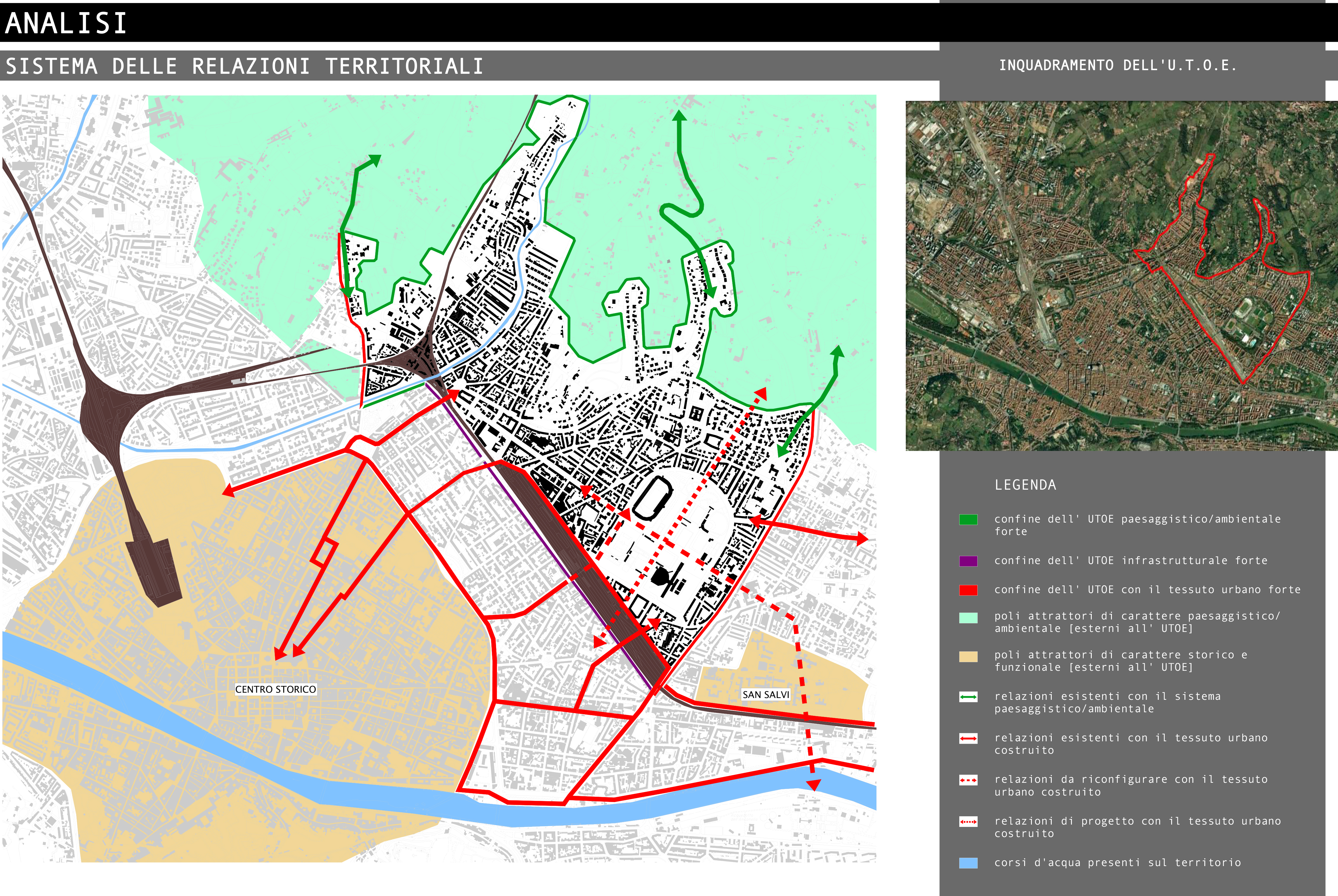Click the oval stadium shape on the map
The height and width of the screenshot is (896, 1338).
(x=653, y=498)
